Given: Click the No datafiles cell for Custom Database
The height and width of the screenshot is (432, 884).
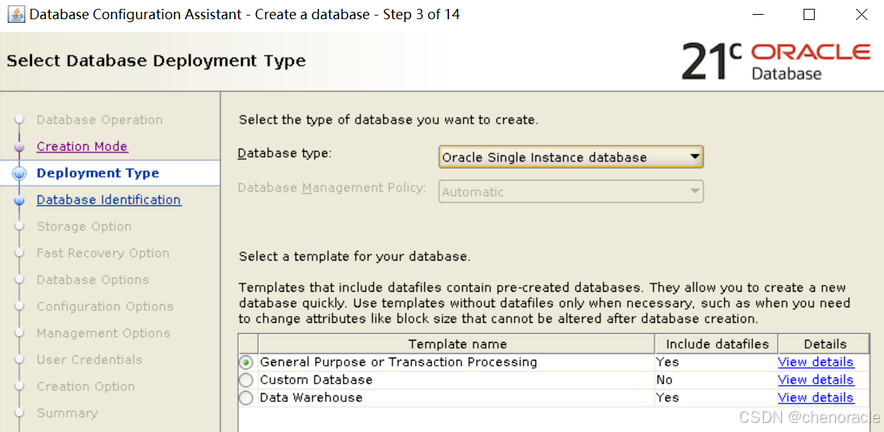Looking at the screenshot, I should coord(717,380).
